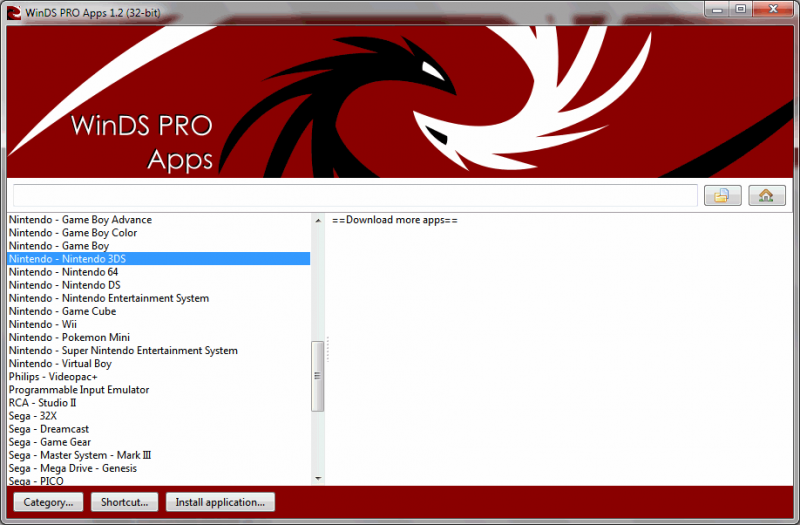Viewport: 800px width, 525px height.
Task: Minimize the WinDS PRO Apps window
Action: point(717,9)
